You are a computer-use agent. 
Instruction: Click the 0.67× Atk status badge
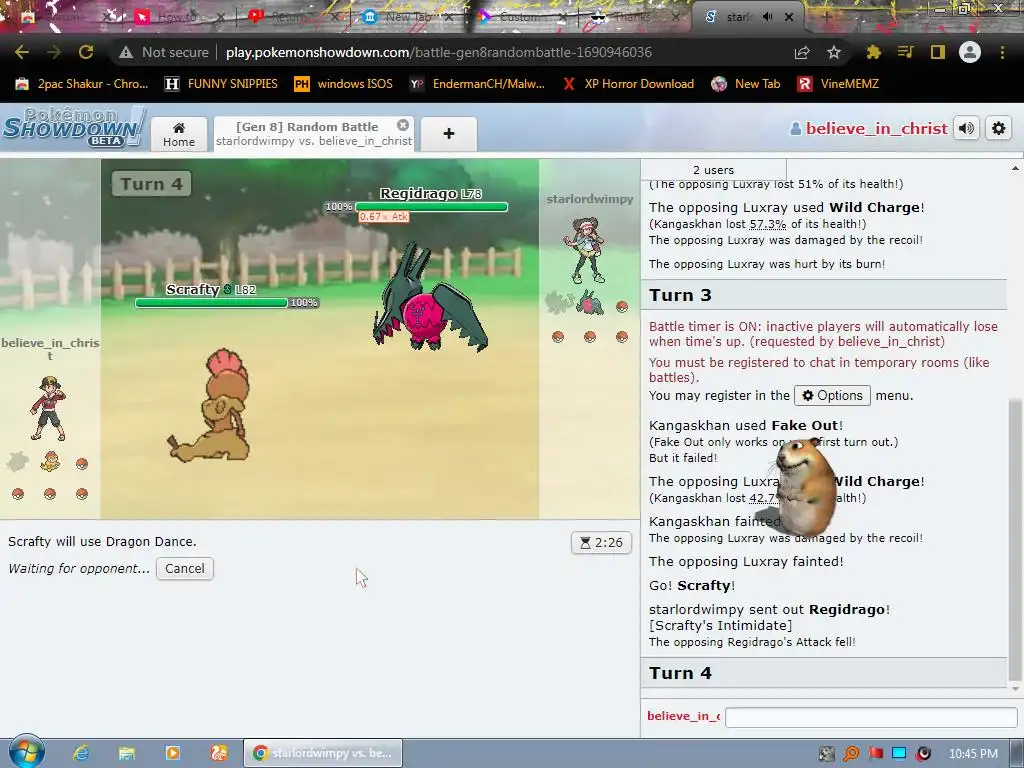pyautogui.click(x=383, y=217)
